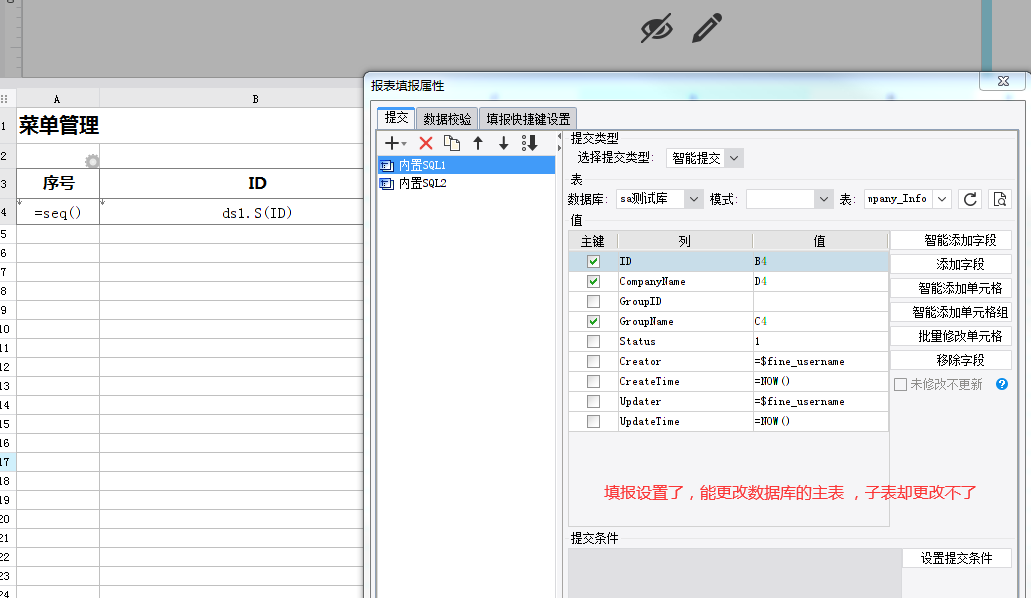Select 内置SQL2 in the list
This screenshot has height=598, width=1031.
point(466,184)
